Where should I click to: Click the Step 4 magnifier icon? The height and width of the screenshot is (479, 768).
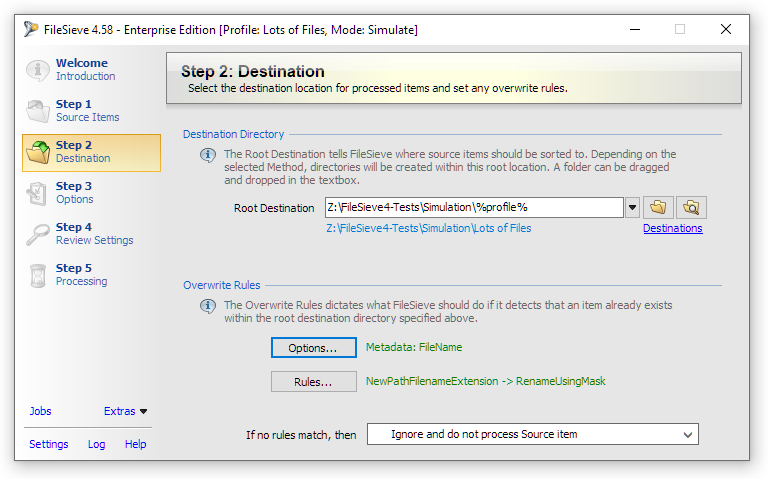(x=38, y=234)
